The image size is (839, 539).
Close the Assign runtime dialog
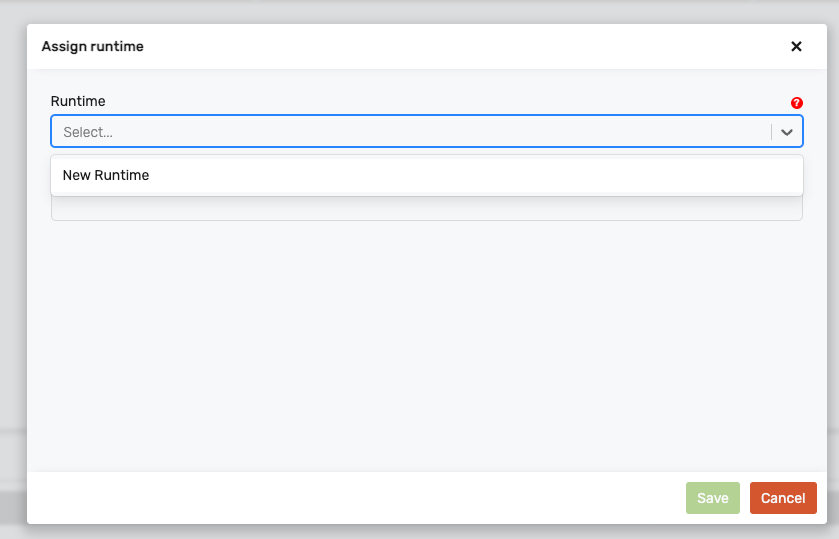coord(796,46)
